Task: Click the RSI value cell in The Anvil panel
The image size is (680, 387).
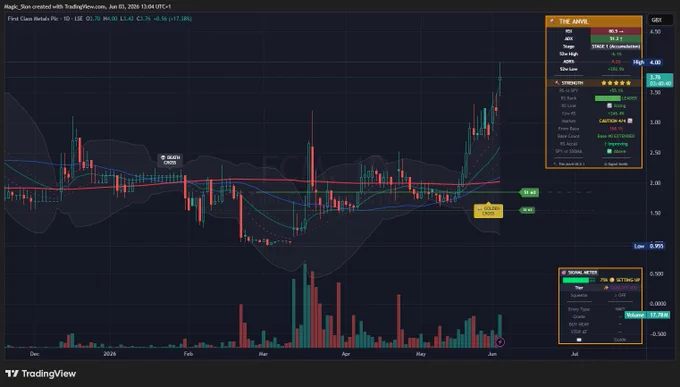Action: click(616, 31)
